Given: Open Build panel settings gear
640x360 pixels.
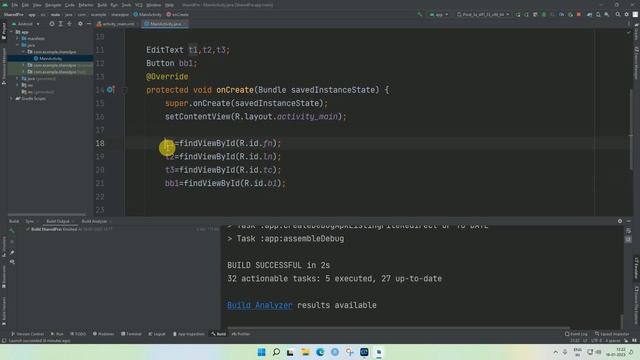Looking at the screenshot, I should pos(620,221).
